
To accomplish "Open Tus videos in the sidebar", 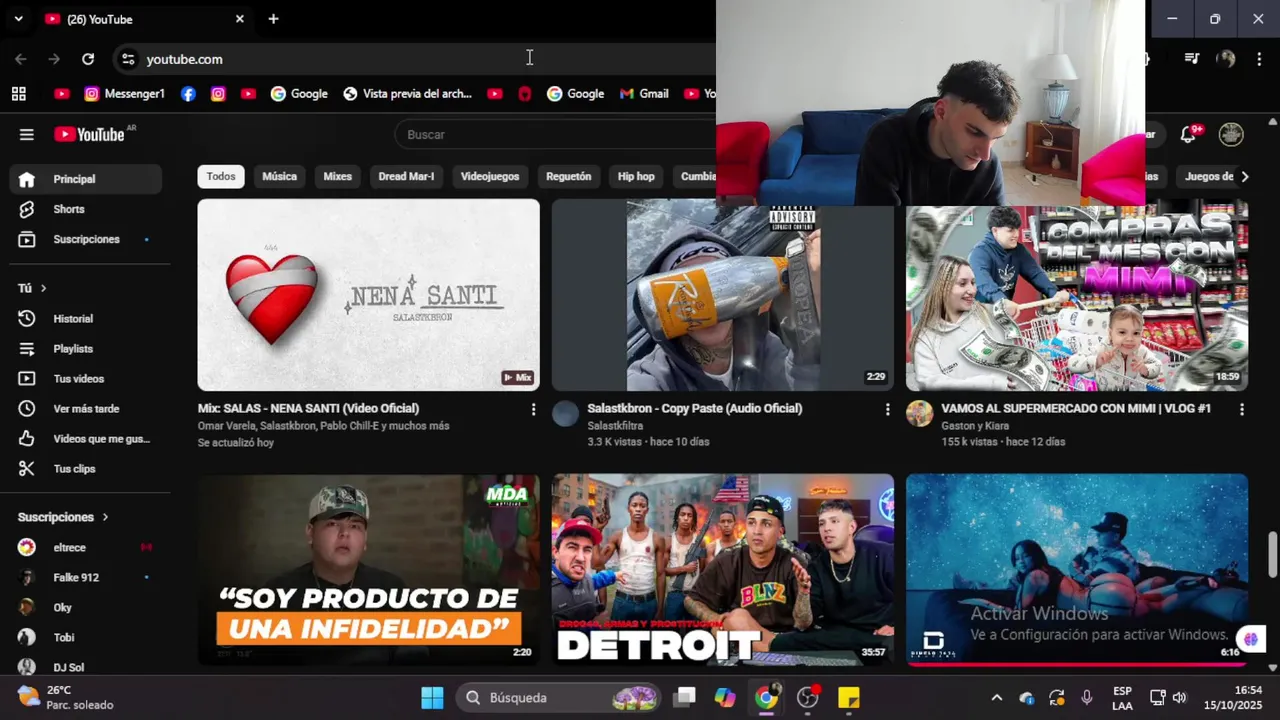I will (86, 379).
